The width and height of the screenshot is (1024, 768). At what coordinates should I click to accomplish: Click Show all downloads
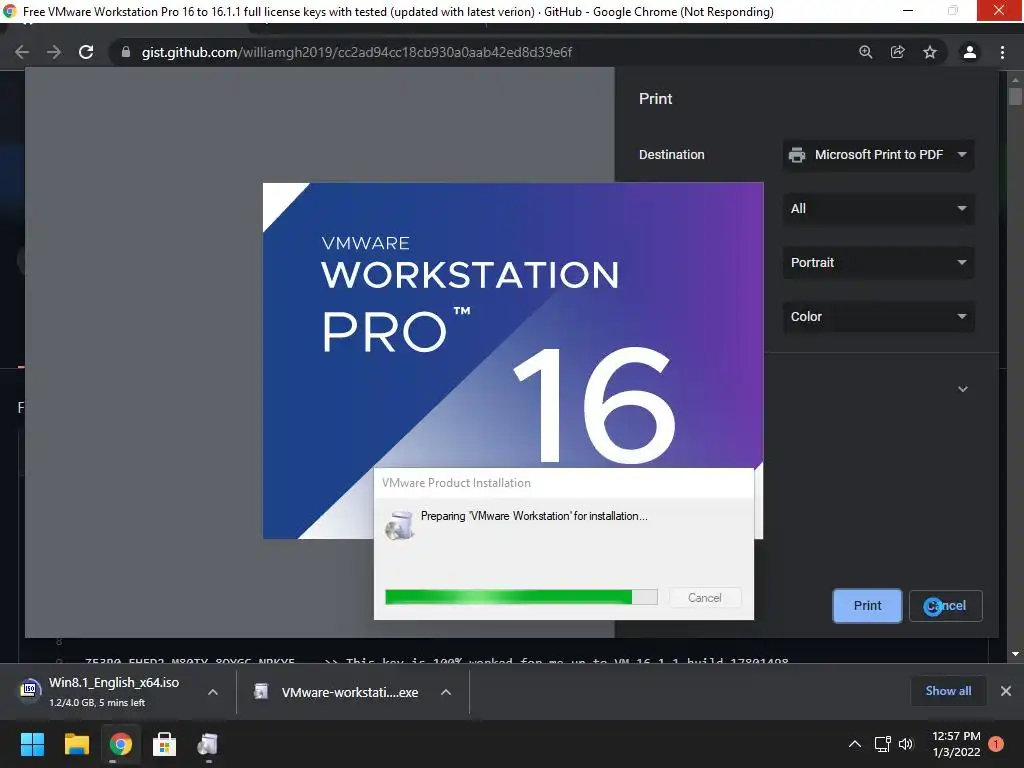pyautogui.click(x=948, y=691)
